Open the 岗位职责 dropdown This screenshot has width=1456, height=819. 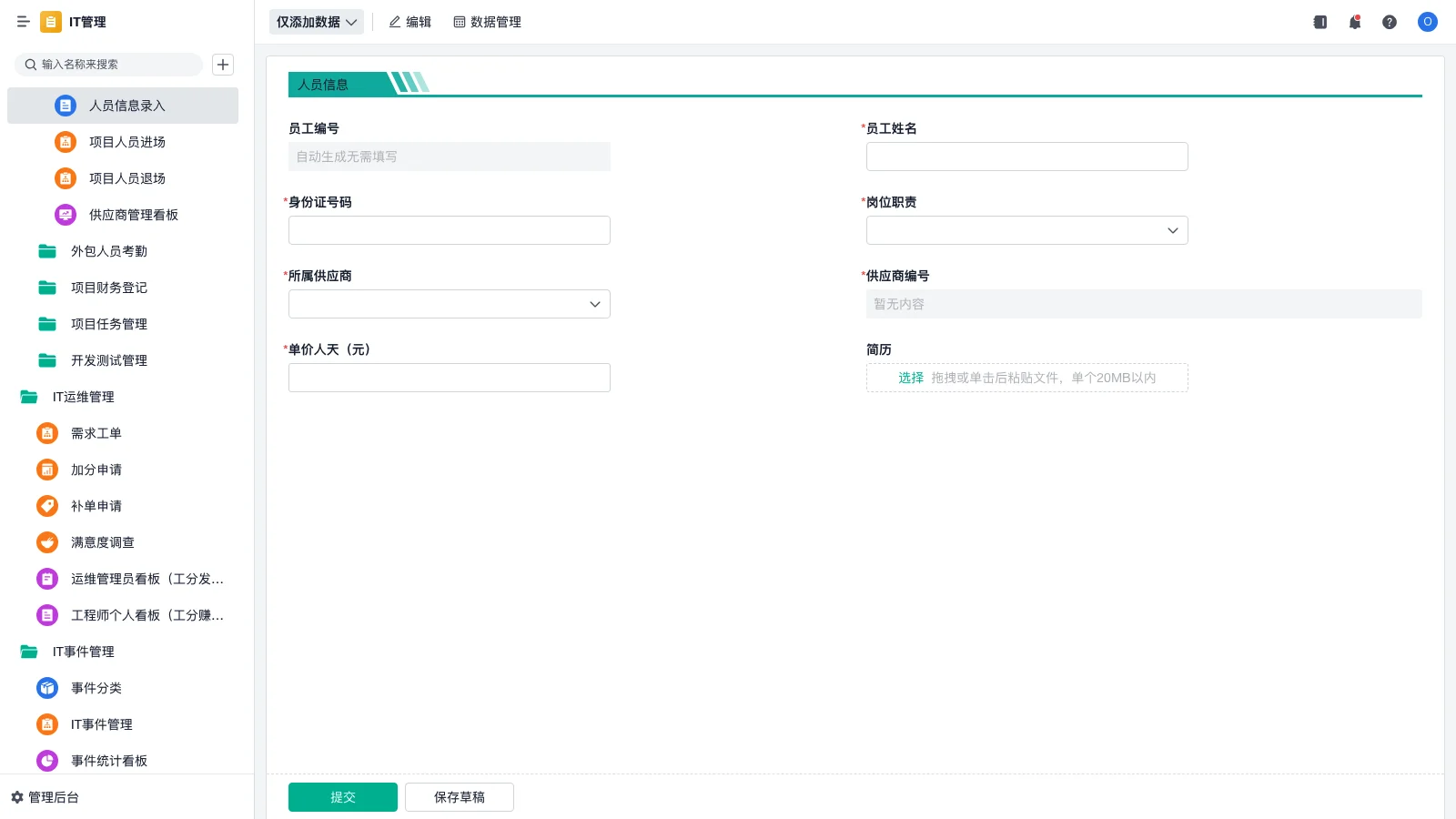pos(1026,230)
